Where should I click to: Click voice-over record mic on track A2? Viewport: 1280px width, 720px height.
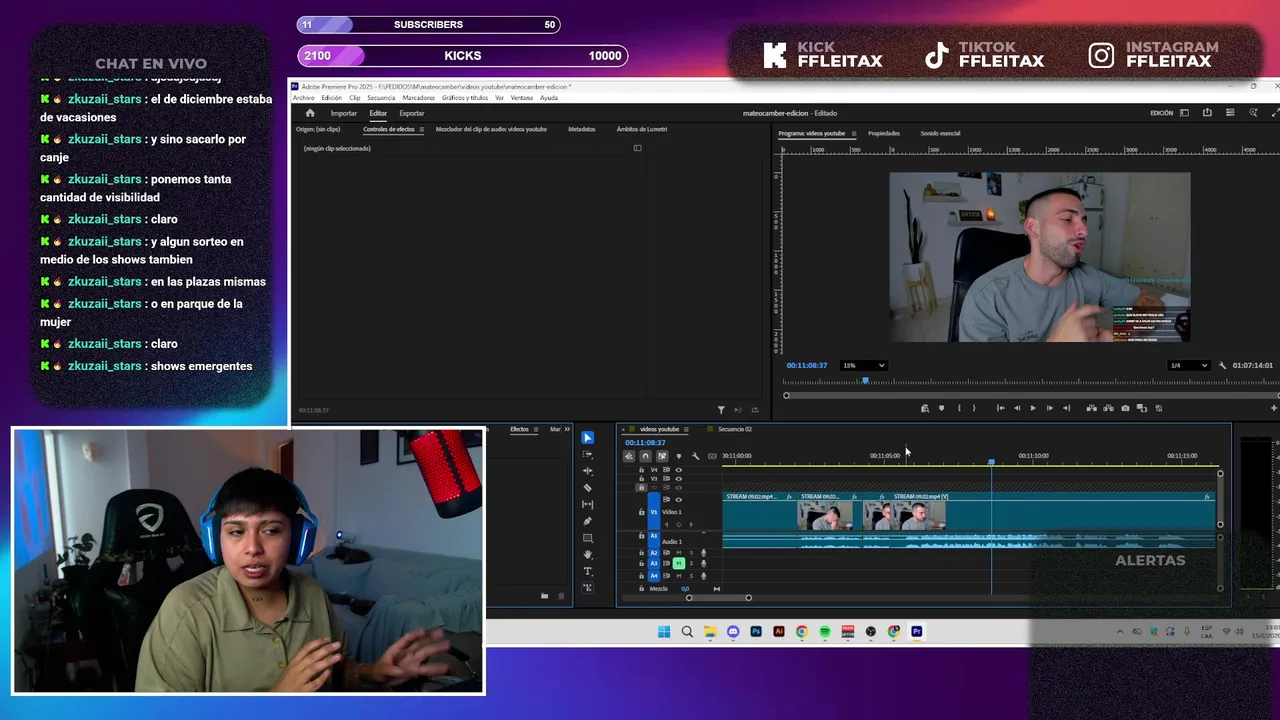pyautogui.click(x=703, y=553)
